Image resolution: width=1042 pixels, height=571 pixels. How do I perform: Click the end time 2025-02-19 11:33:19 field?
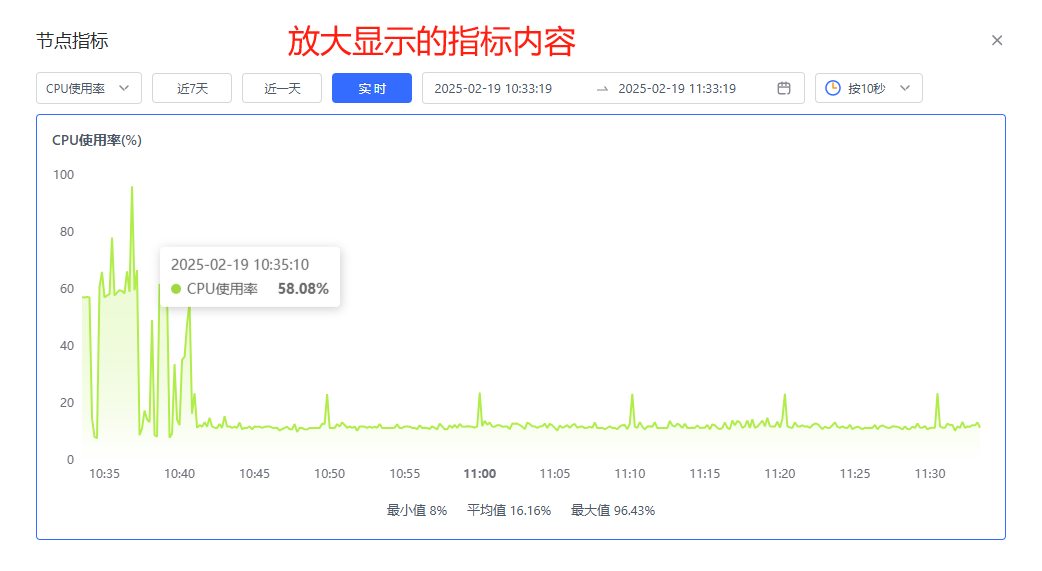click(x=677, y=88)
